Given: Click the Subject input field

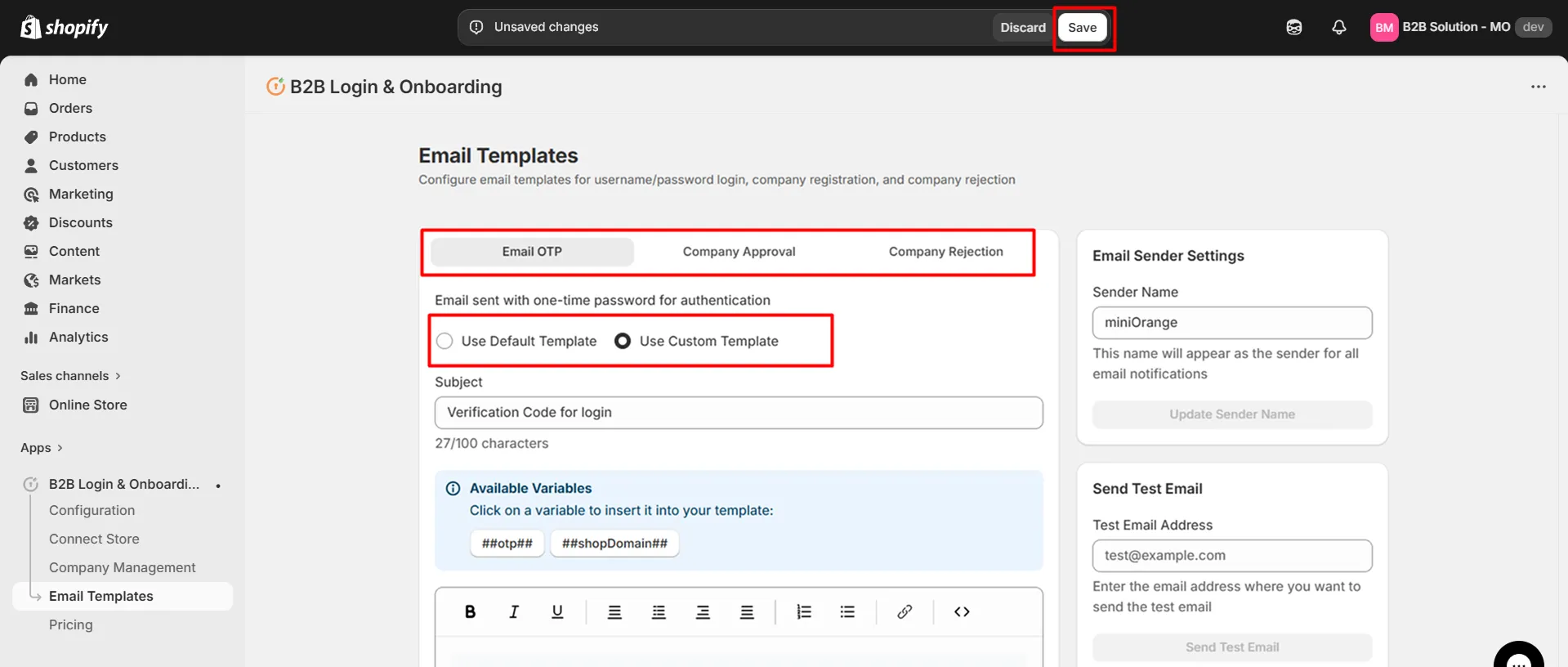Looking at the screenshot, I should pos(739,413).
